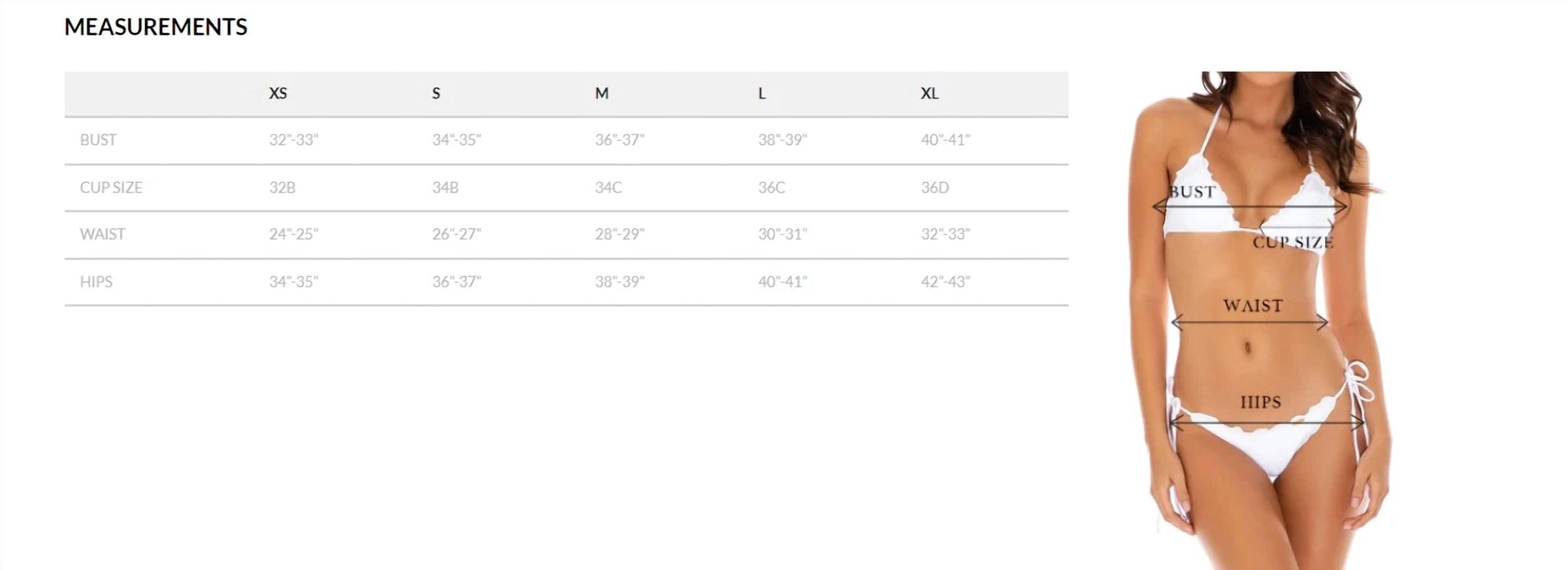
Task: Select the S column header
Action: point(436,93)
